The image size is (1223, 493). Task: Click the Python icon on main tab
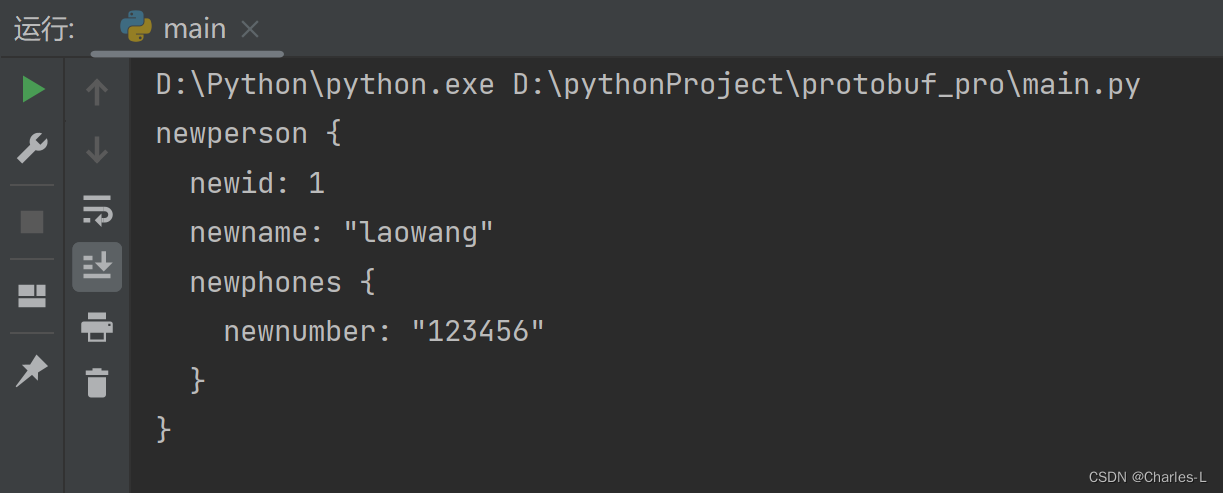point(136,28)
